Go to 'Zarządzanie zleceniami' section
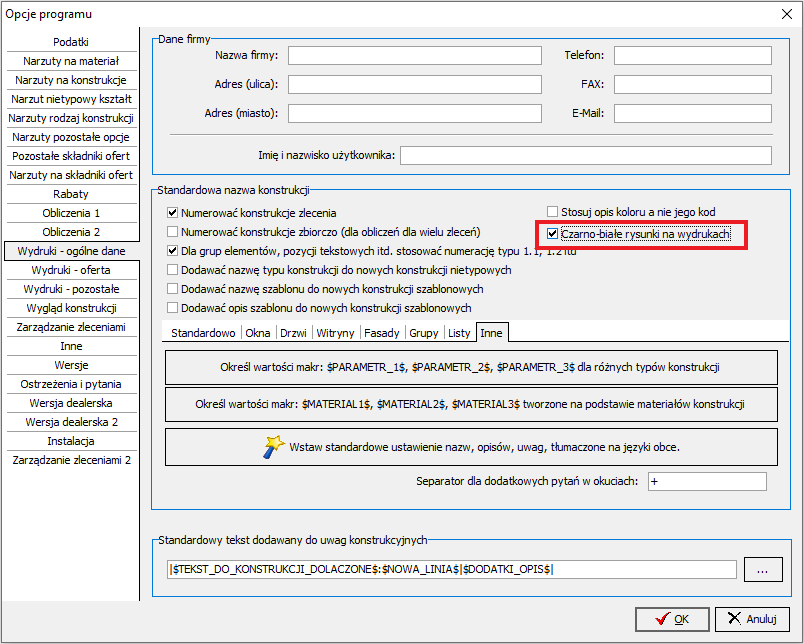The width and height of the screenshot is (804, 644). coord(71,327)
